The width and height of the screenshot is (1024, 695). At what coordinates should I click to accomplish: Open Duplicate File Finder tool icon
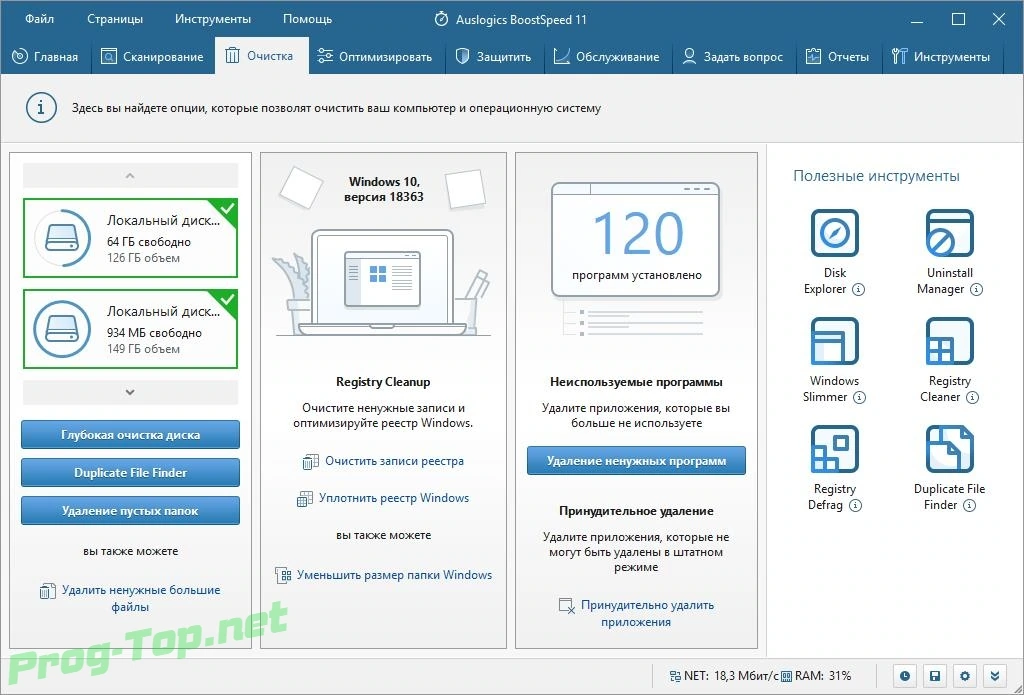949,449
